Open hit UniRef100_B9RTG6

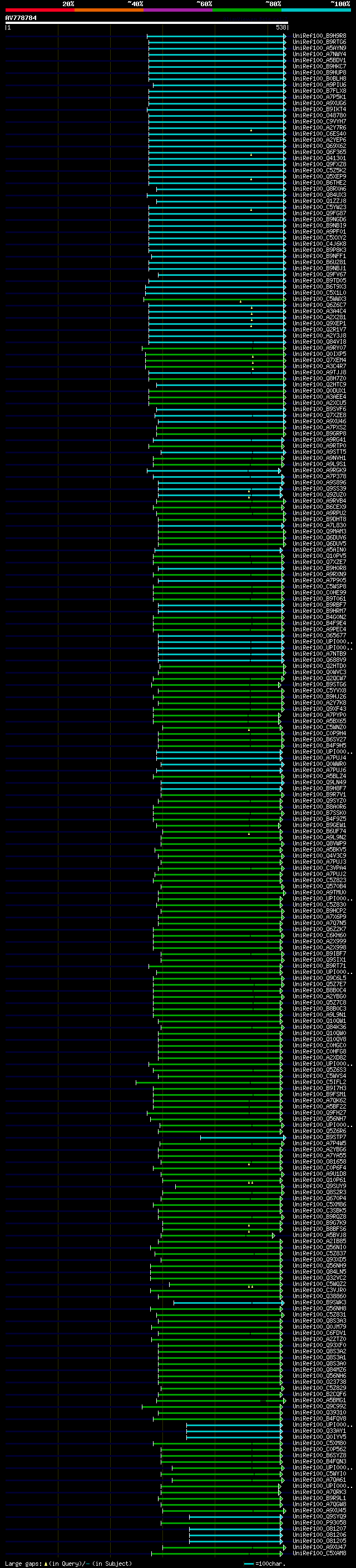(319, 42)
